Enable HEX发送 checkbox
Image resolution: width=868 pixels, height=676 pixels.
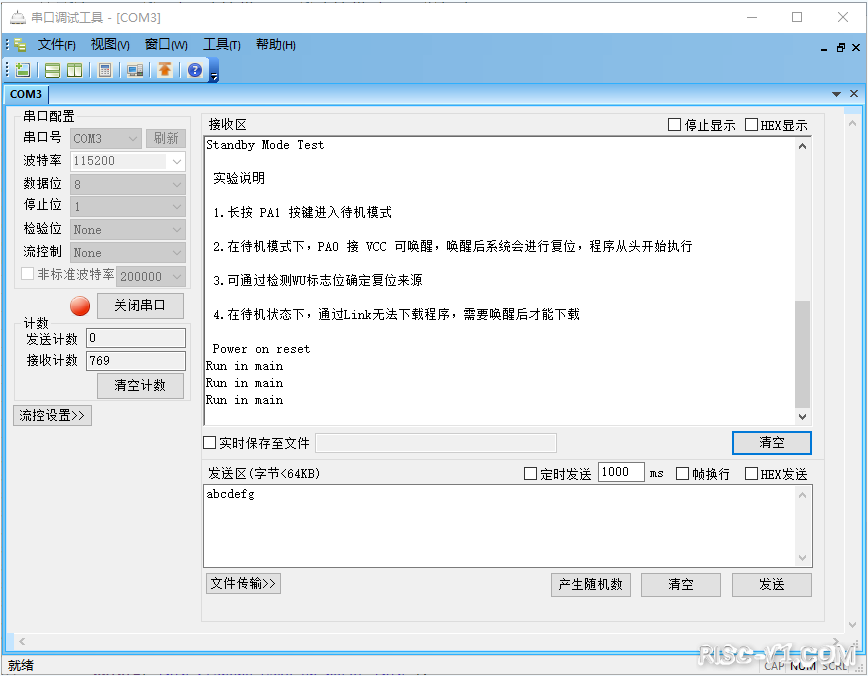coord(751,473)
